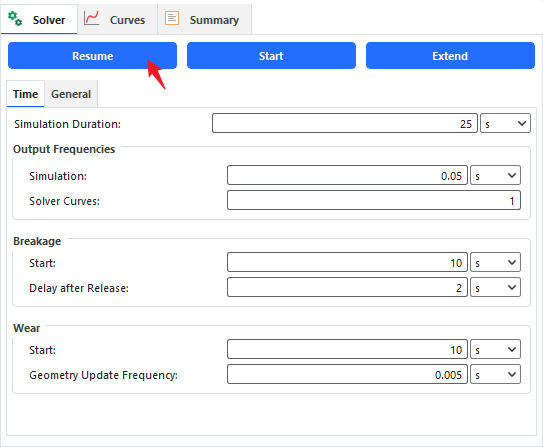
Task: Click the Summary document icon
Action: (x=172, y=18)
